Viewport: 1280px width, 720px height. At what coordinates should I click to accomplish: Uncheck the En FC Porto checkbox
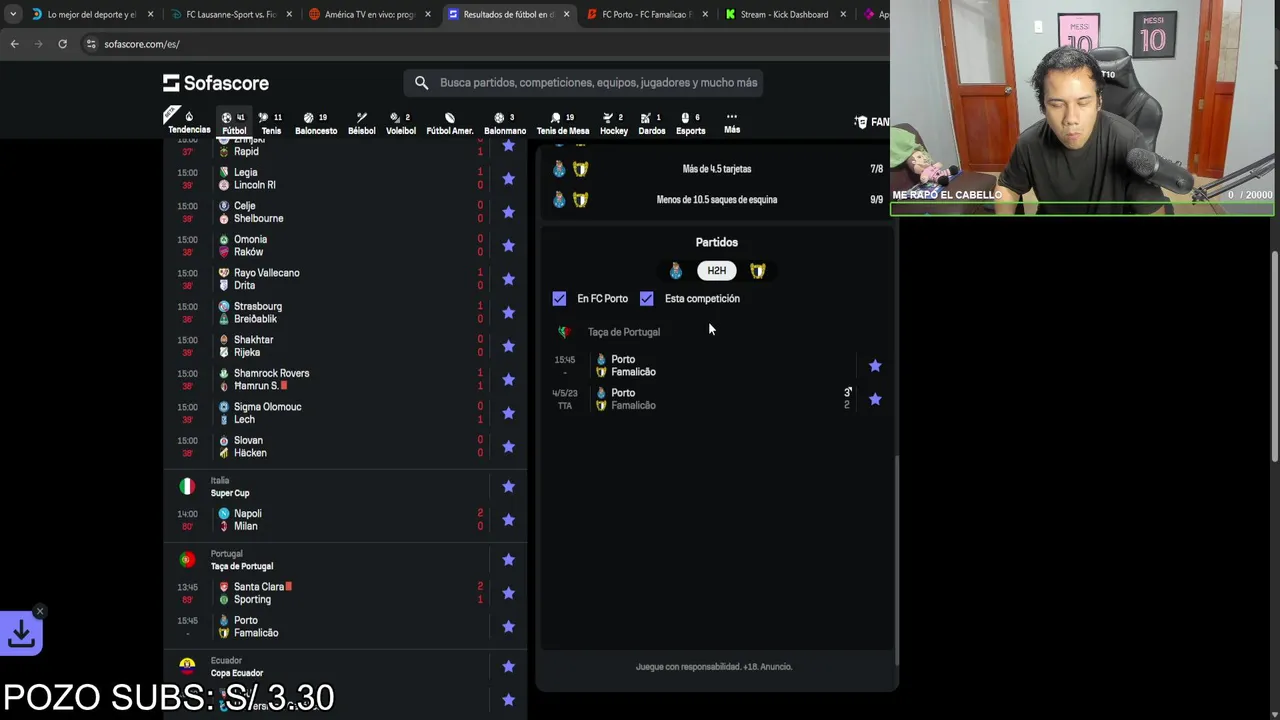(x=559, y=299)
